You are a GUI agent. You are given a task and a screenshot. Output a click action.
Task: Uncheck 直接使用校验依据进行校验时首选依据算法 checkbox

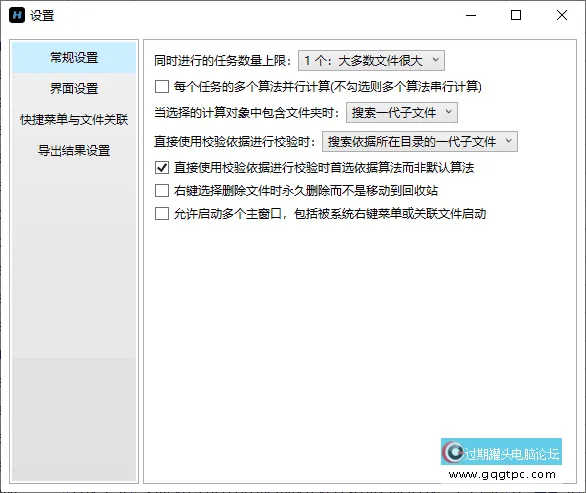(x=162, y=167)
